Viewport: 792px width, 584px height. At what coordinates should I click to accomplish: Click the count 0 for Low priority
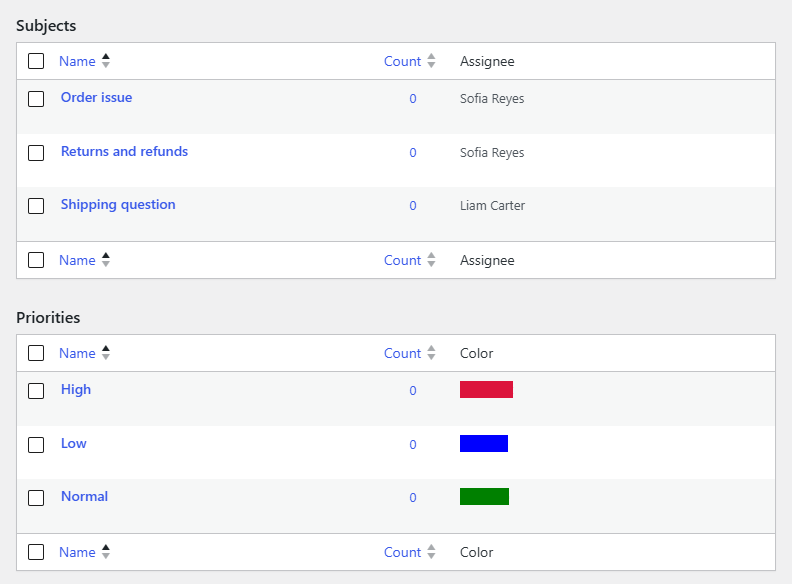(413, 445)
